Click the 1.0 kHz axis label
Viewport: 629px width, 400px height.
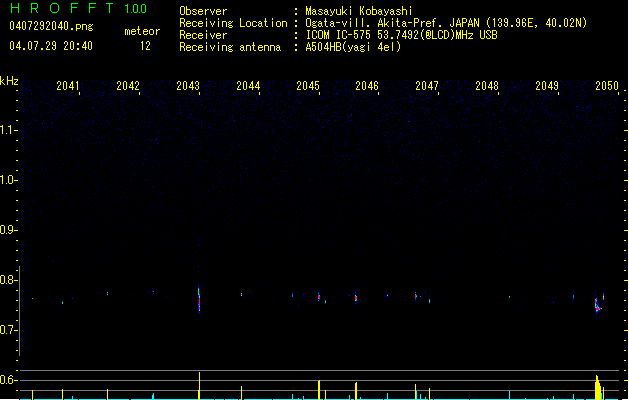click(x=8, y=180)
